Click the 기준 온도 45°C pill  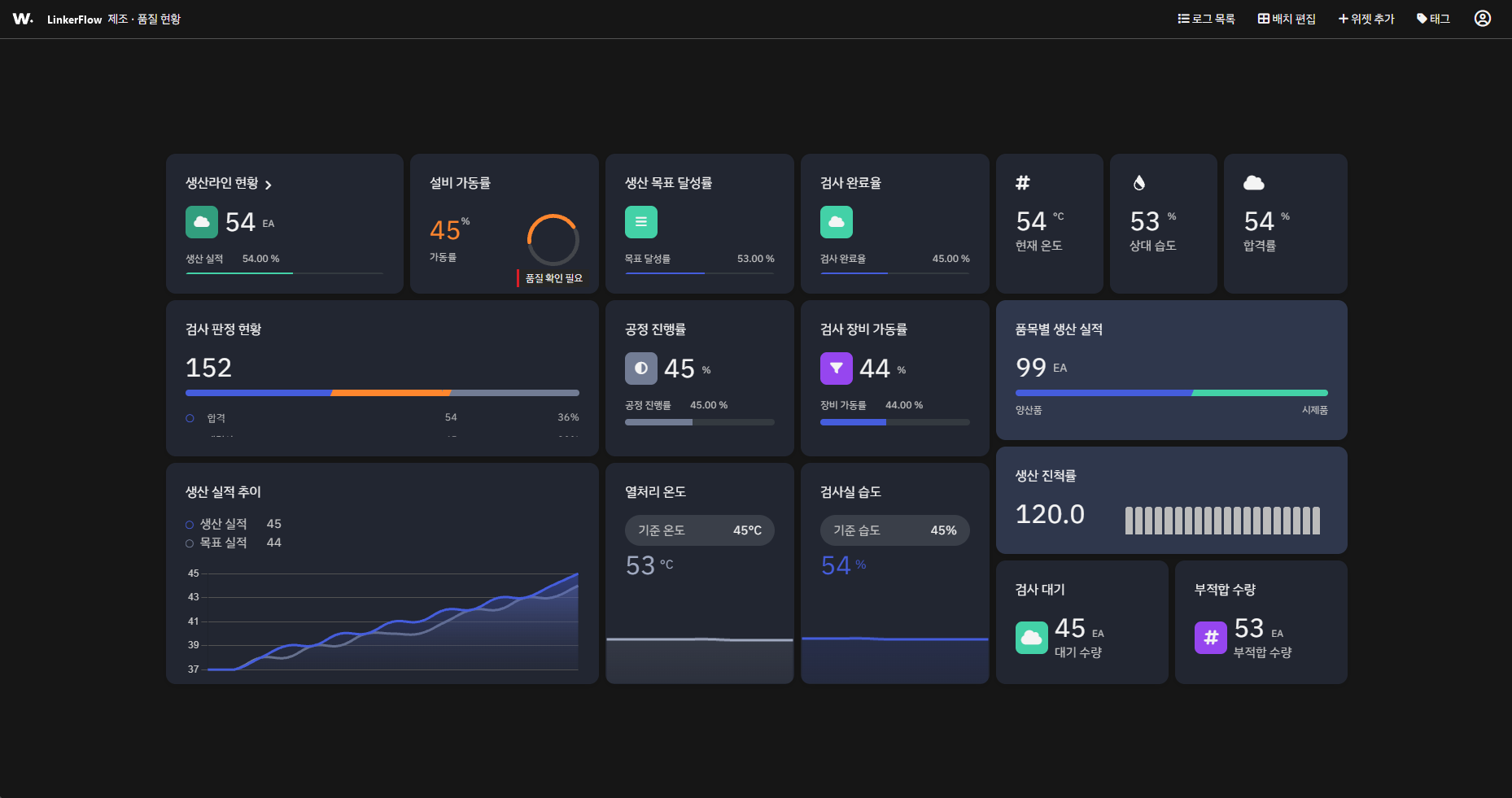(x=700, y=530)
